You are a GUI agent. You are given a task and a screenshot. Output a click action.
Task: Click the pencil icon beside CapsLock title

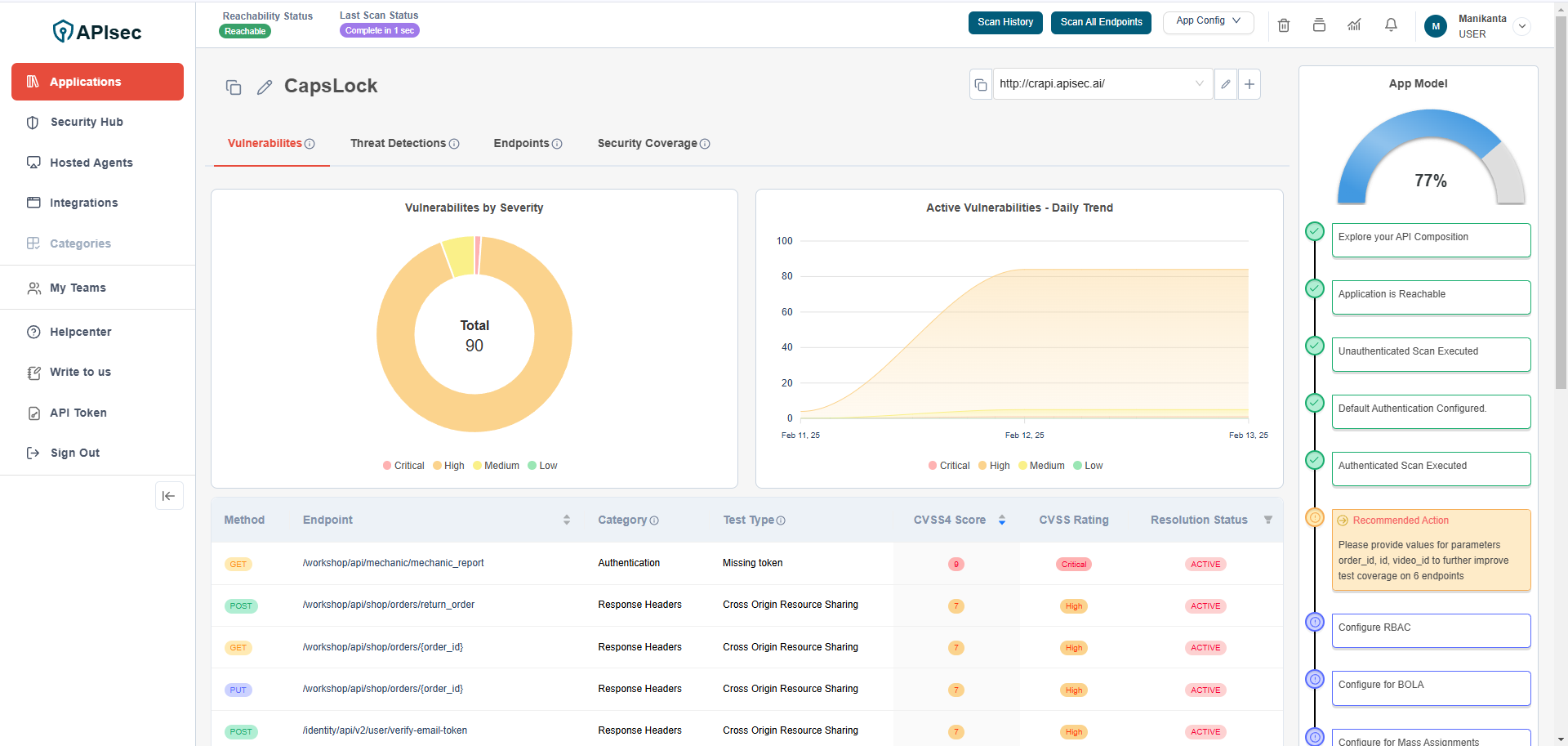(x=264, y=87)
